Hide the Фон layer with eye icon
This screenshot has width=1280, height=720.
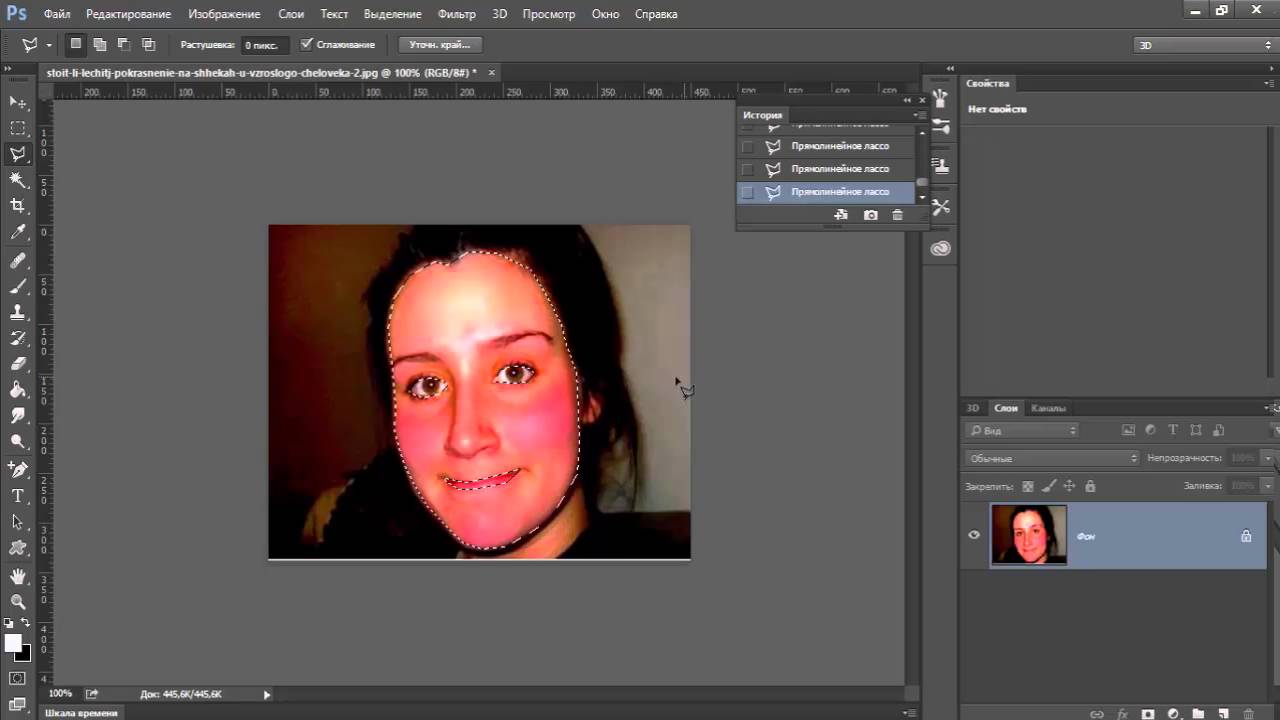pos(974,535)
